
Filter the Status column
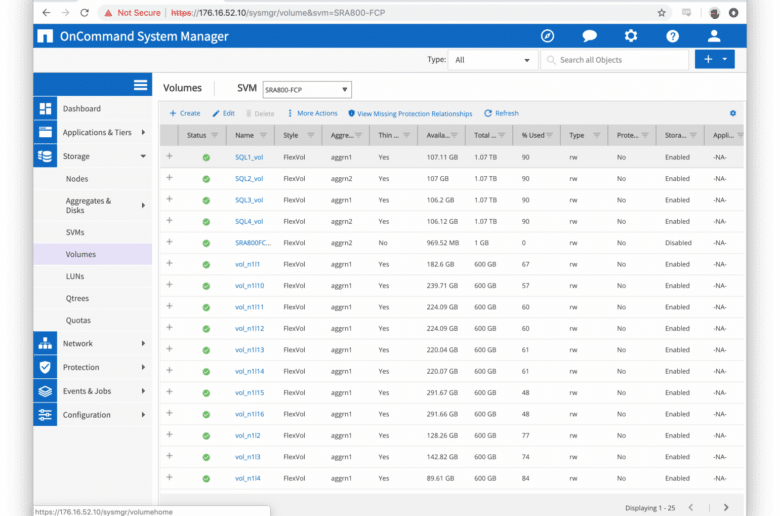(214, 135)
